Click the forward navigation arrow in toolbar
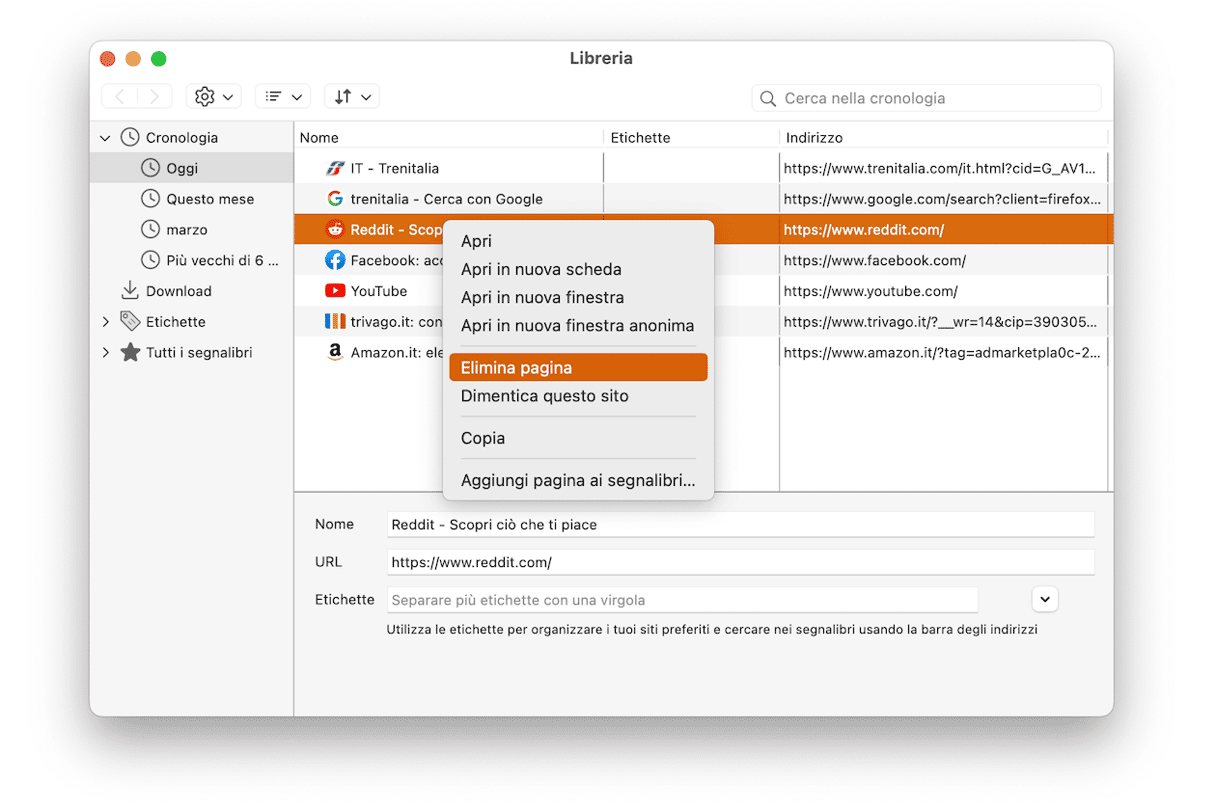 pos(154,97)
